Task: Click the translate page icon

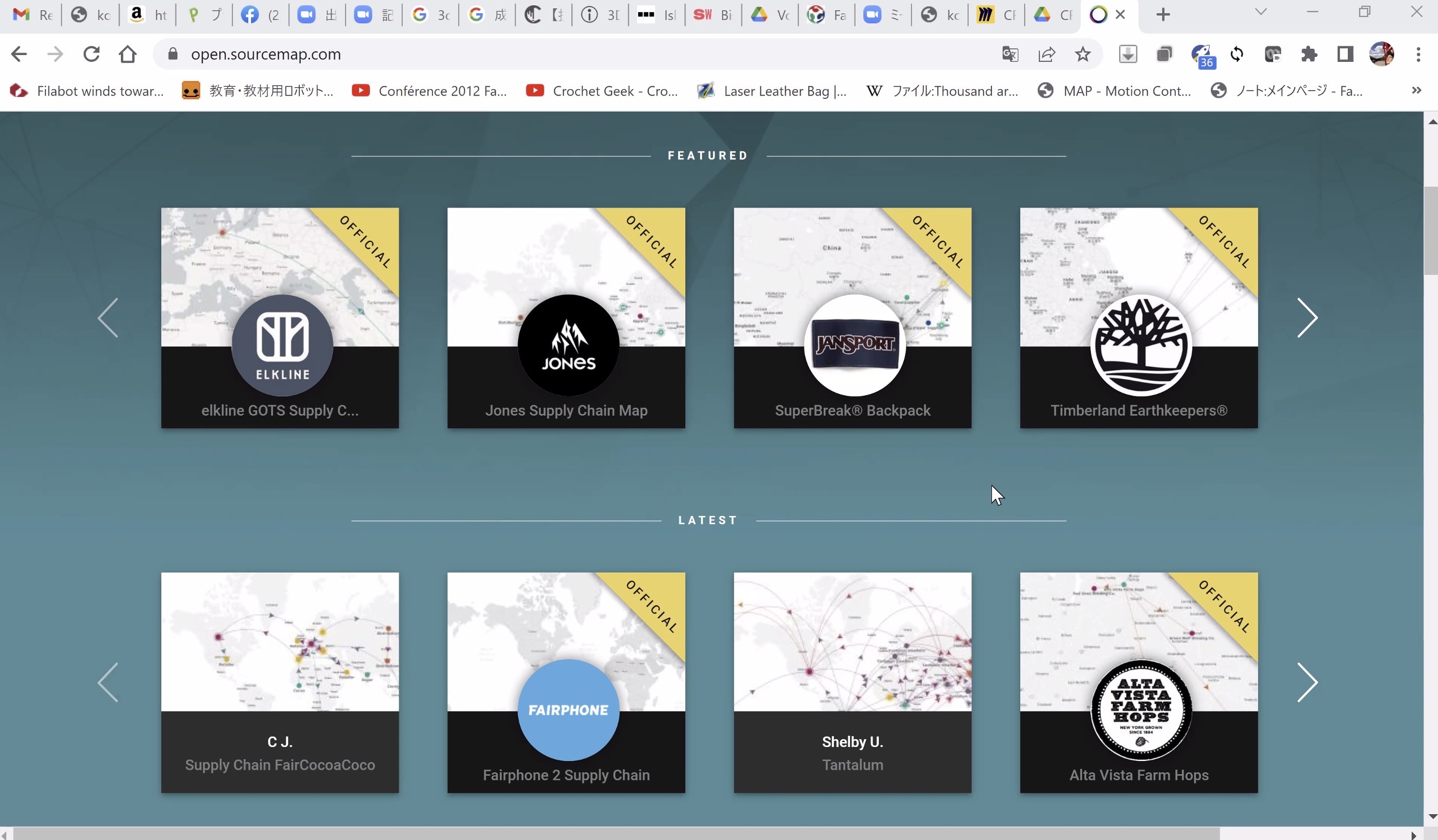Action: pos(1010,54)
